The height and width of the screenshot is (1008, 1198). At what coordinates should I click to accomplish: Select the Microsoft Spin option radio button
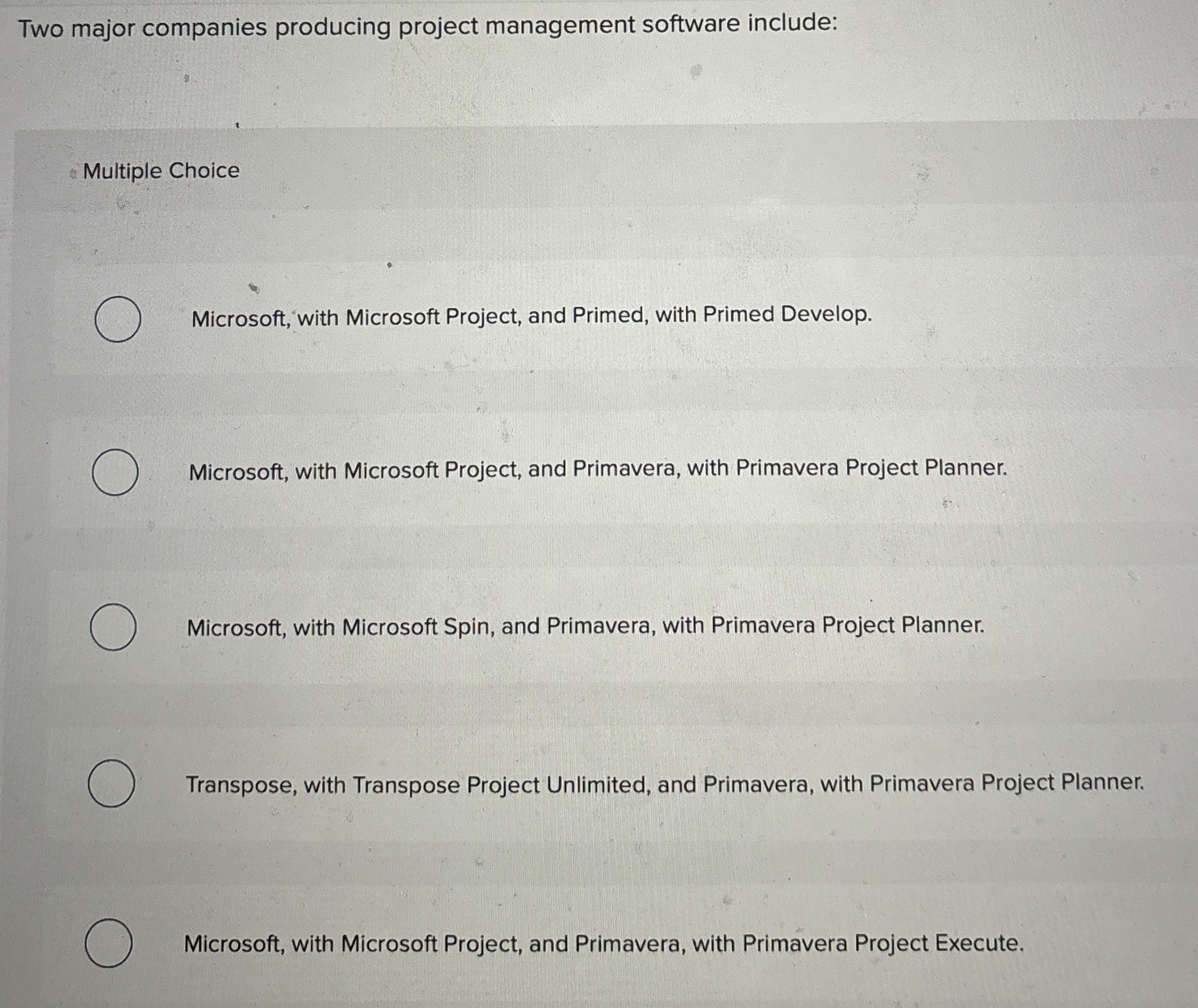pyautogui.click(x=113, y=627)
